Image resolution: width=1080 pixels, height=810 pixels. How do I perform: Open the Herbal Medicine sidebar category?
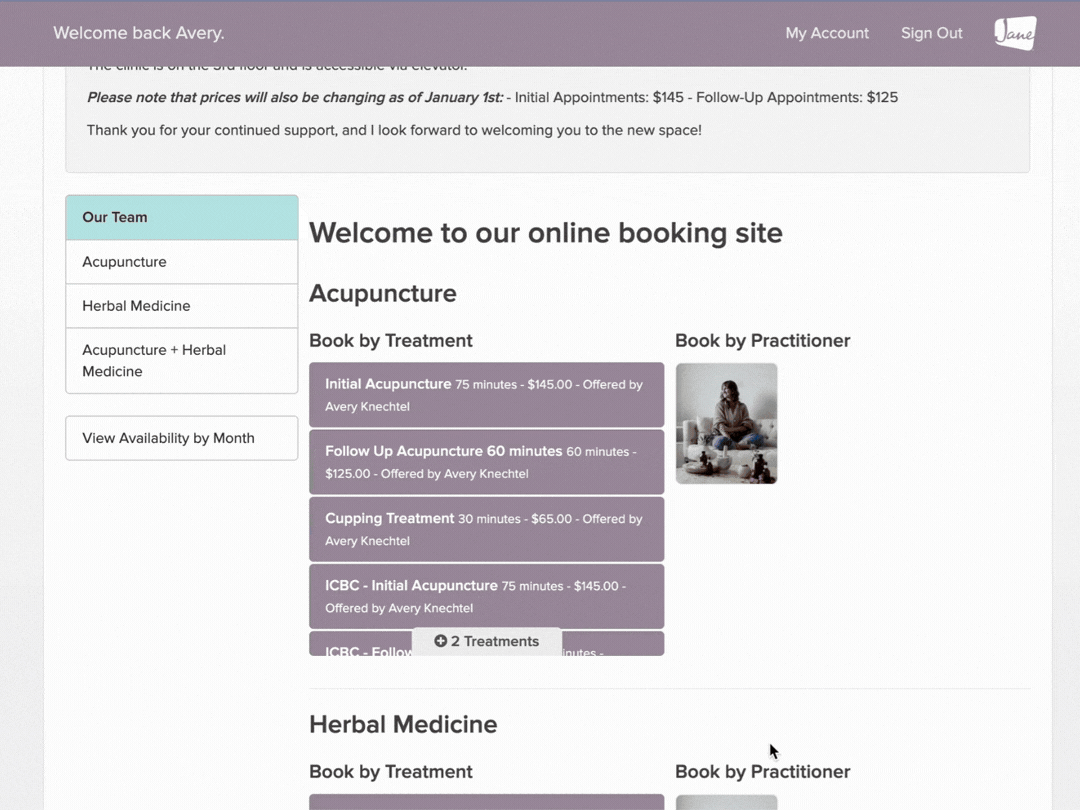point(182,306)
